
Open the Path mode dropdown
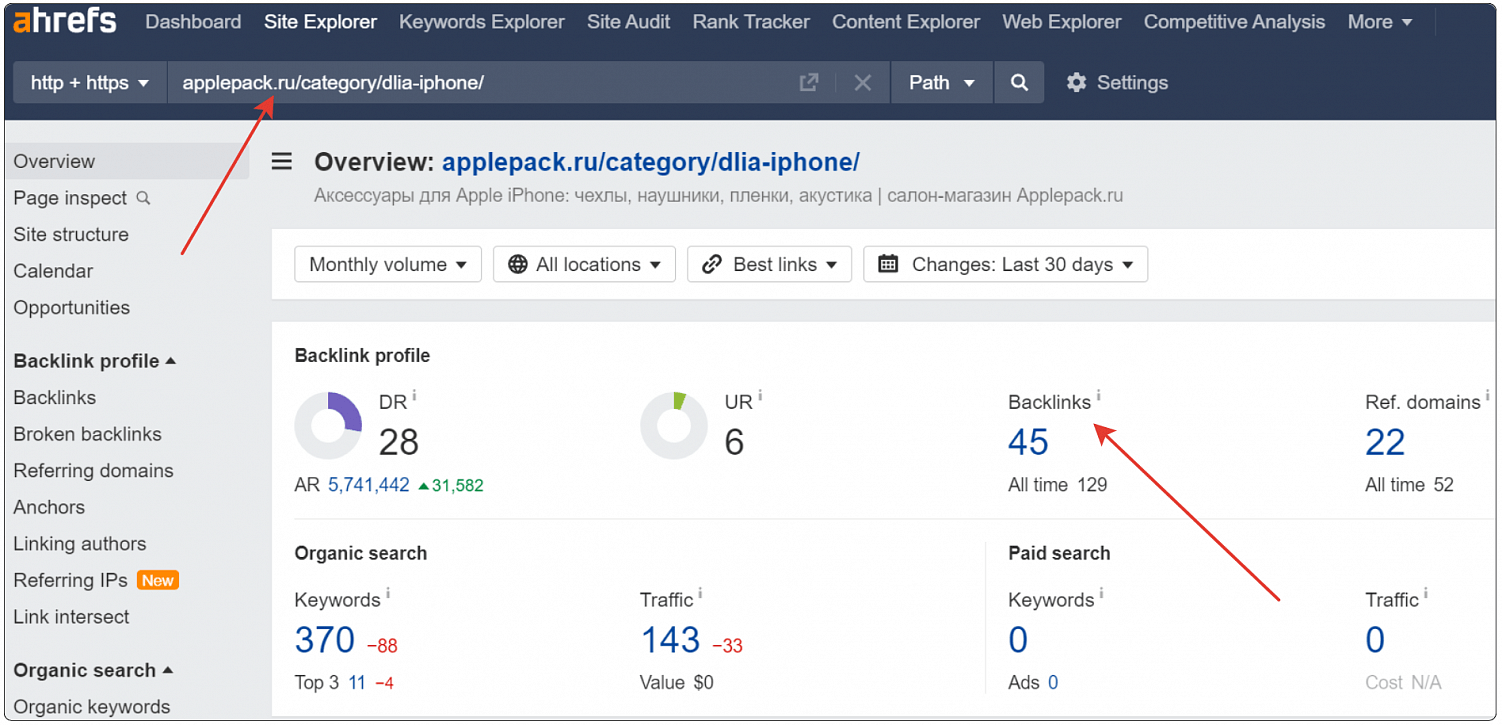[x=941, y=83]
